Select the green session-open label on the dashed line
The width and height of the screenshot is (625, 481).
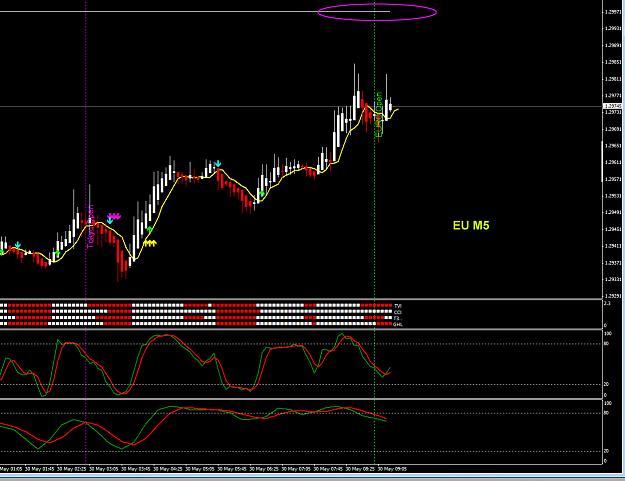pos(378,115)
